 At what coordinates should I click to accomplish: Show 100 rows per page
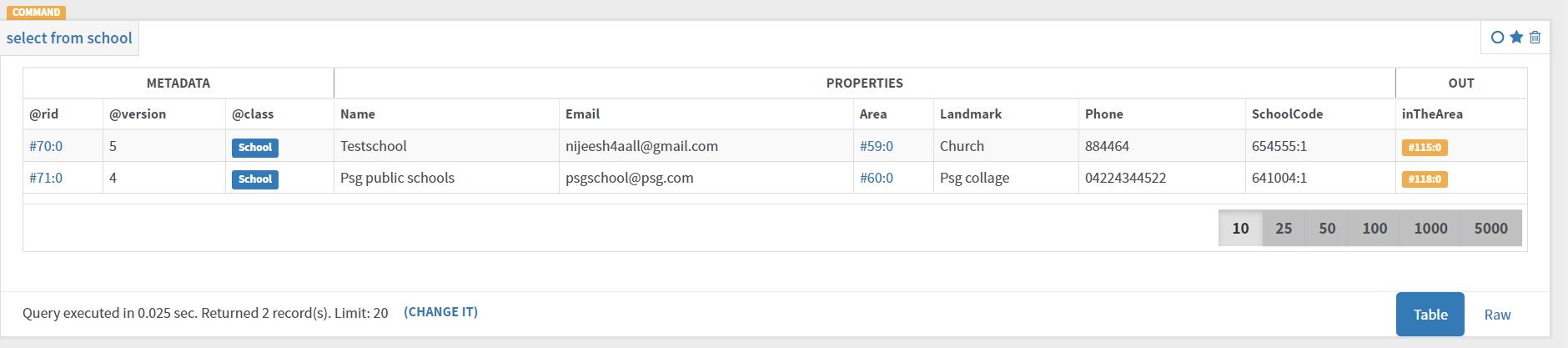(x=1375, y=228)
